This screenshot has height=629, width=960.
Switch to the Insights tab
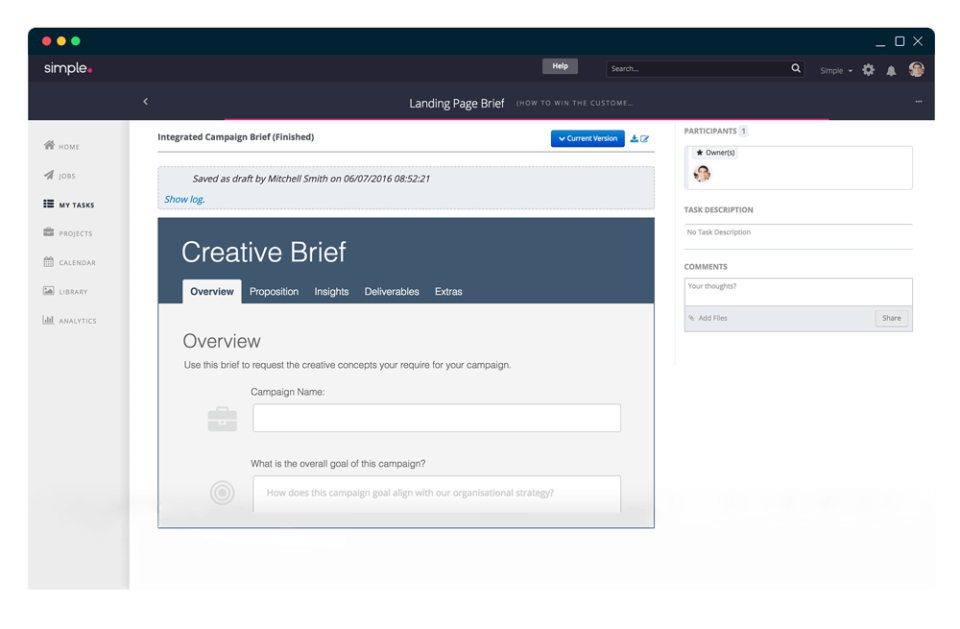331,292
